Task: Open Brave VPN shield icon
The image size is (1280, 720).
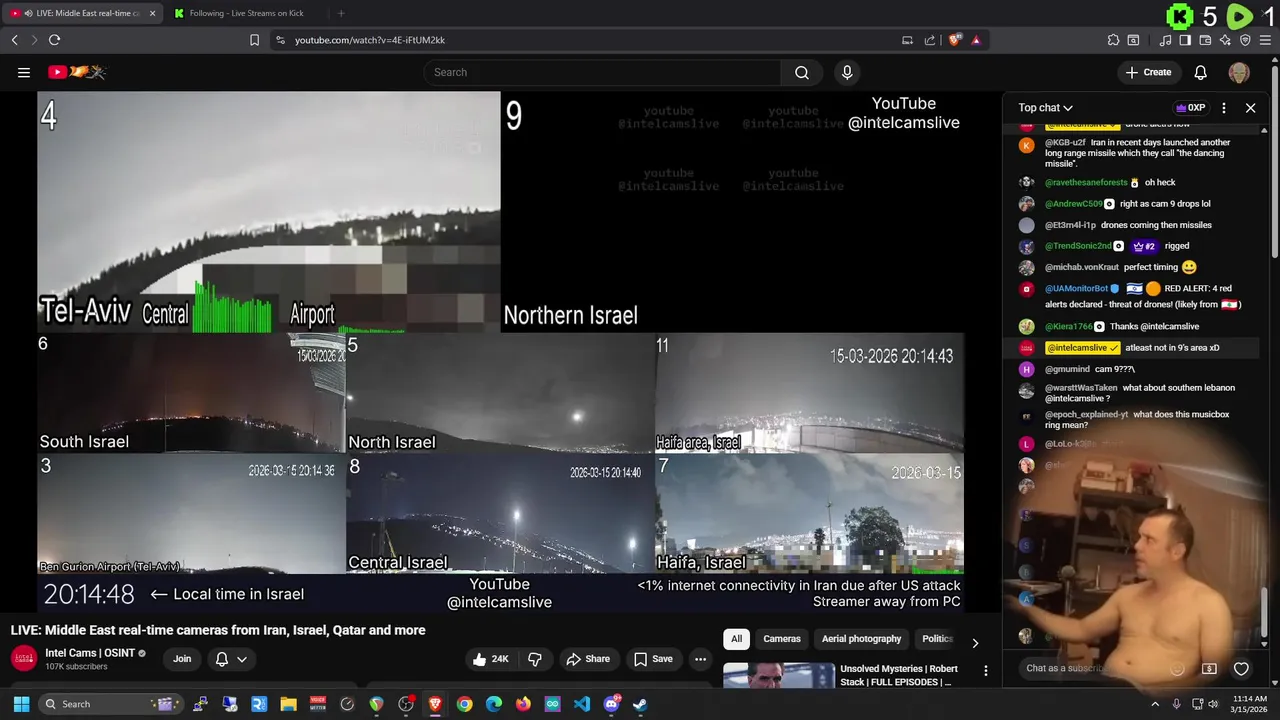Action: click(1245, 40)
